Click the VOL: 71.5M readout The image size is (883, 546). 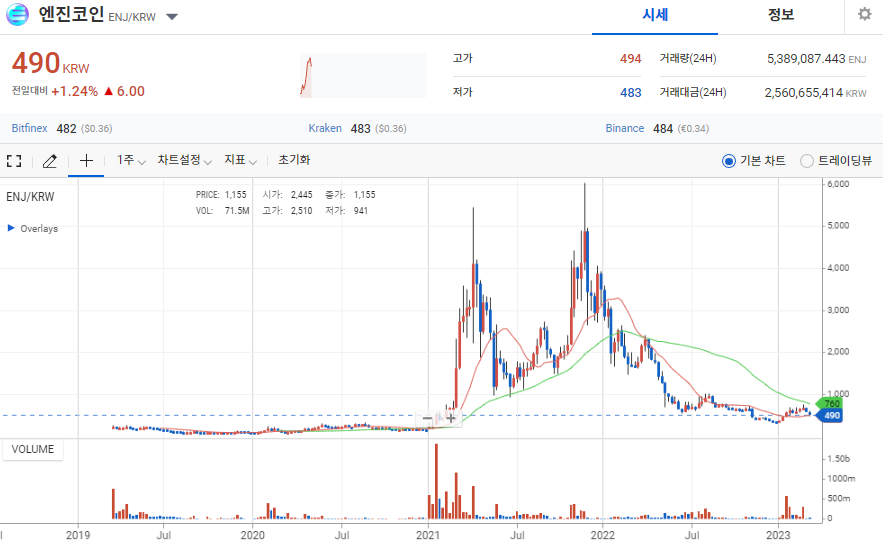222,211
